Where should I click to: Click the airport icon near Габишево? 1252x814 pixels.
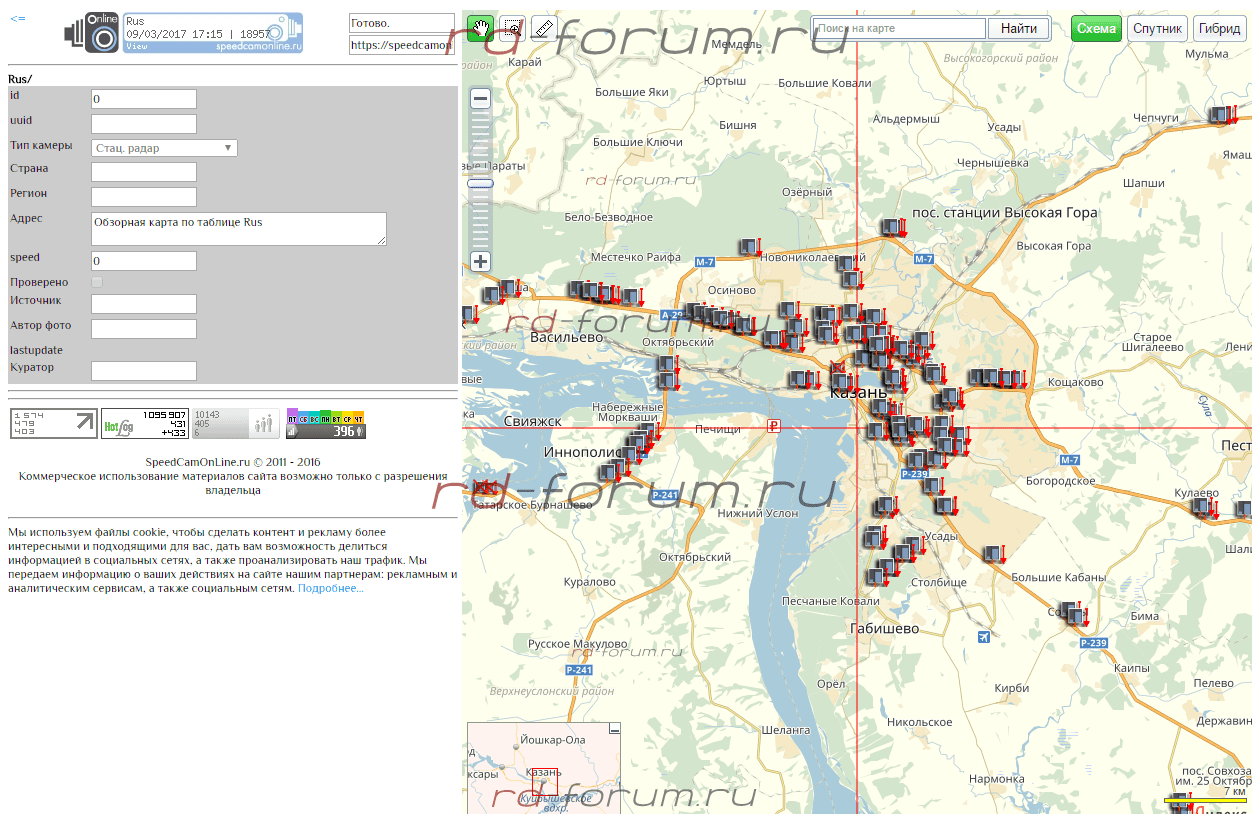[985, 637]
